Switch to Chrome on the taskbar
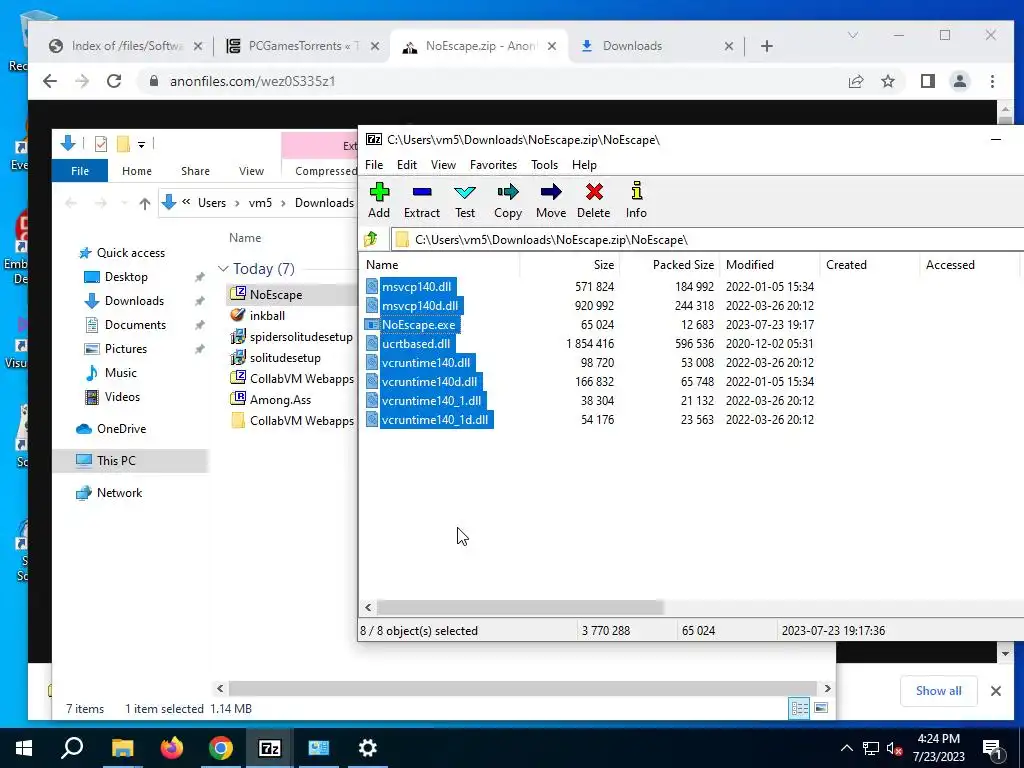The height and width of the screenshot is (768, 1024). pos(221,748)
